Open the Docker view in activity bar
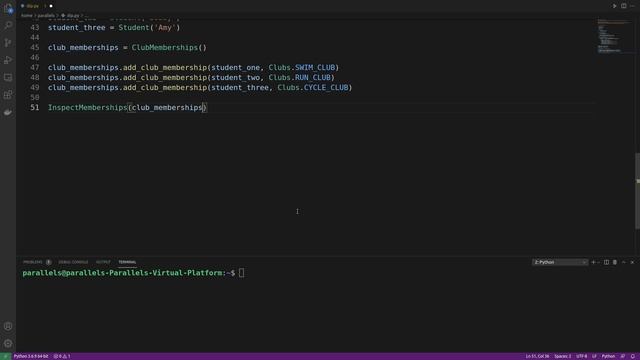This screenshot has width=640, height=360. pos(8,112)
